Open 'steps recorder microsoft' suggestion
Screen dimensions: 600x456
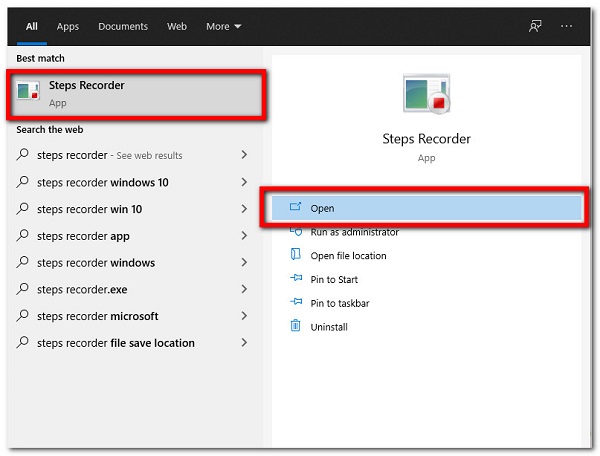132,316
